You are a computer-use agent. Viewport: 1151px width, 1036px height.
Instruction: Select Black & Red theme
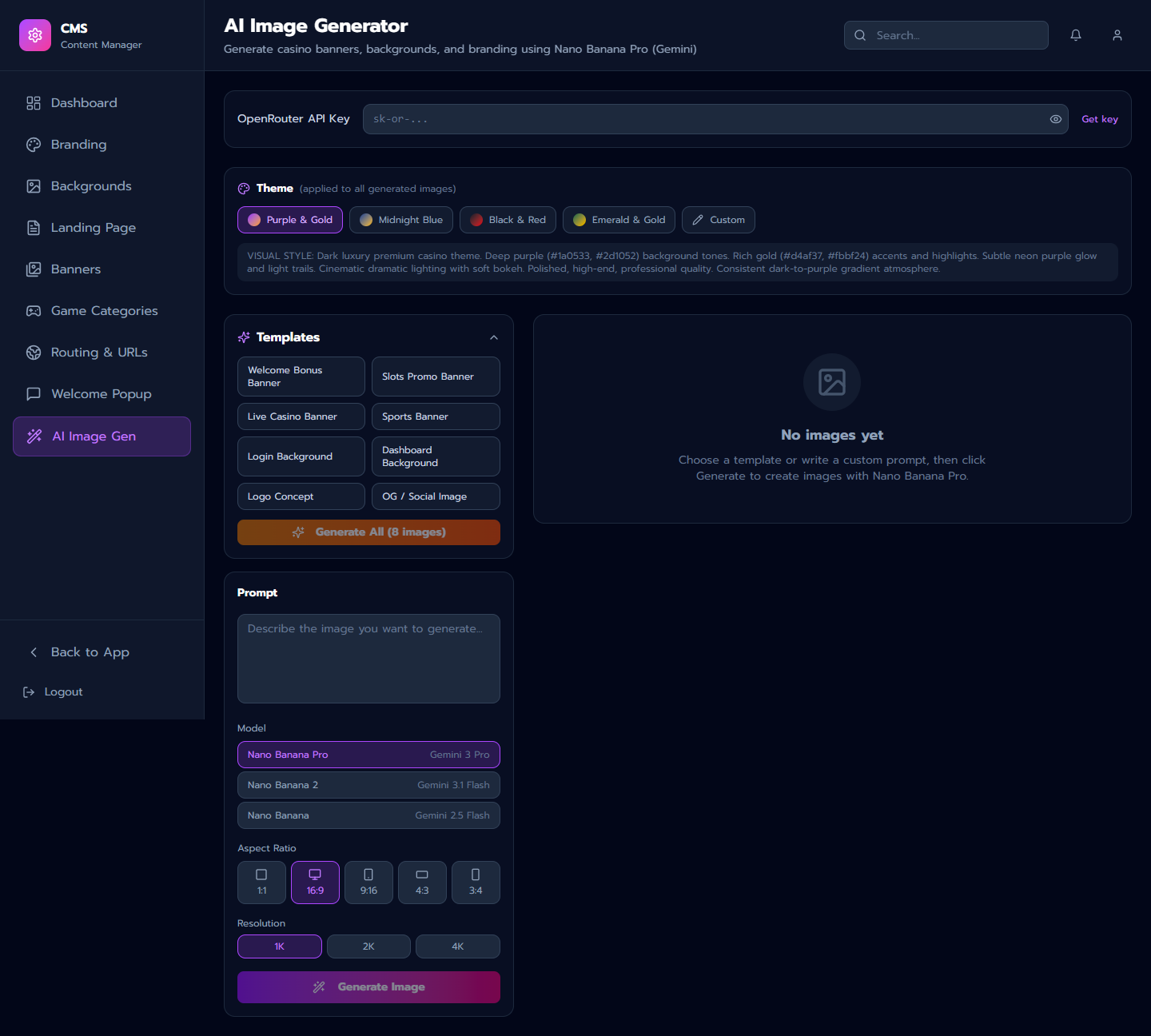coord(508,220)
